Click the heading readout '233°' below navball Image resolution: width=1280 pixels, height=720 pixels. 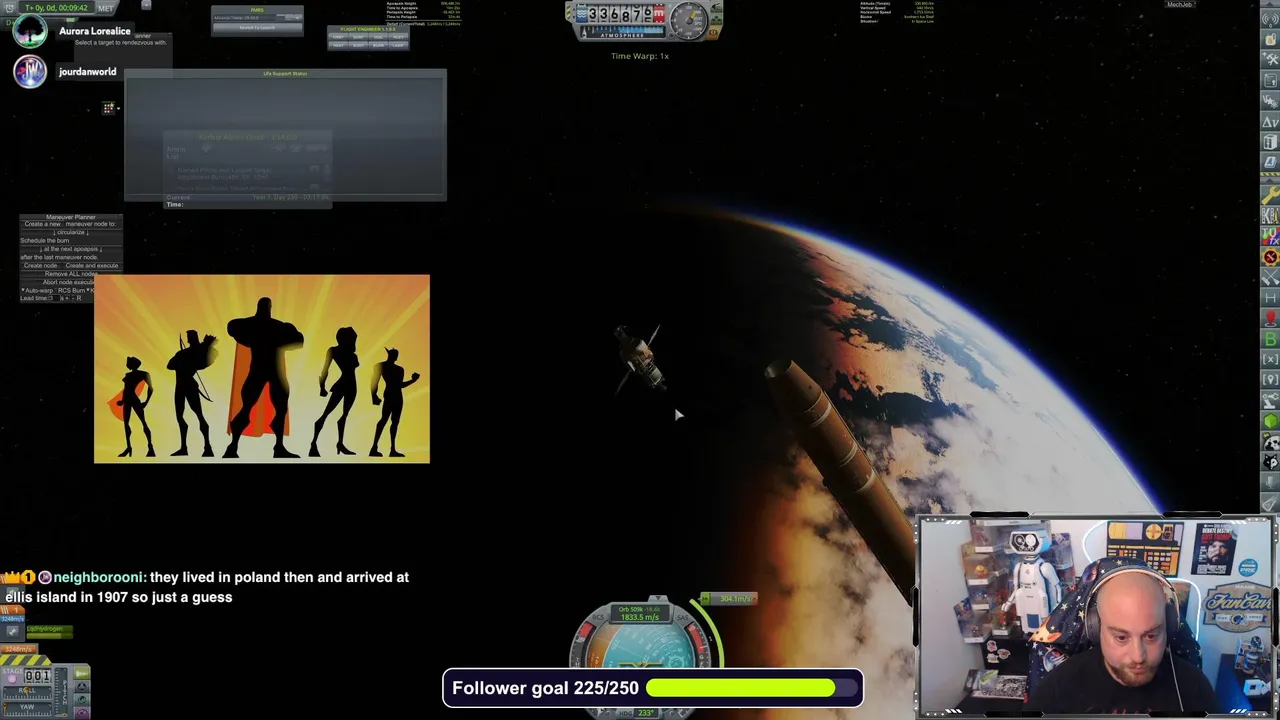point(646,713)
